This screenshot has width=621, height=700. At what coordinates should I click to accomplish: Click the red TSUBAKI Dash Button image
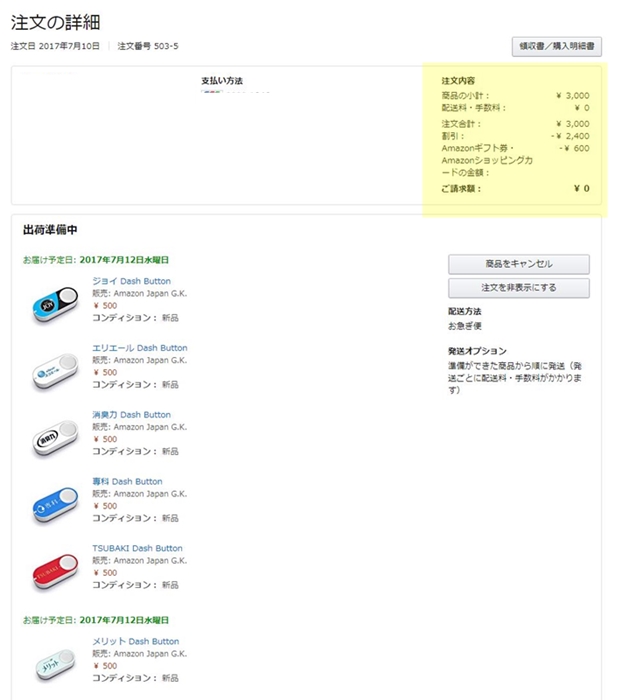click(55, 572)
